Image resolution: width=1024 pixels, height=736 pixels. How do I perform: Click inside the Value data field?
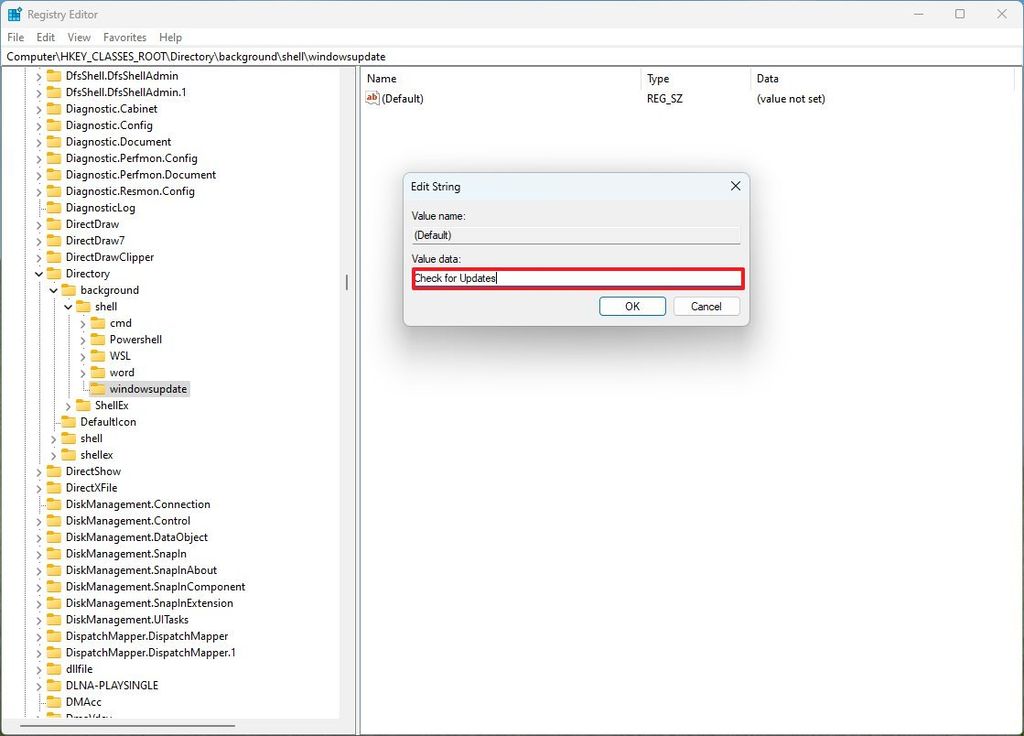point(577,278)
